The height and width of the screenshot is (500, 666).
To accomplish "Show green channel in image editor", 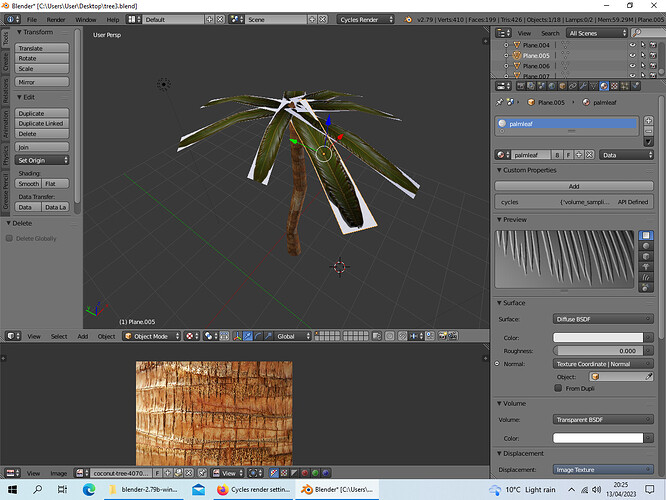I will click(315, 473).
